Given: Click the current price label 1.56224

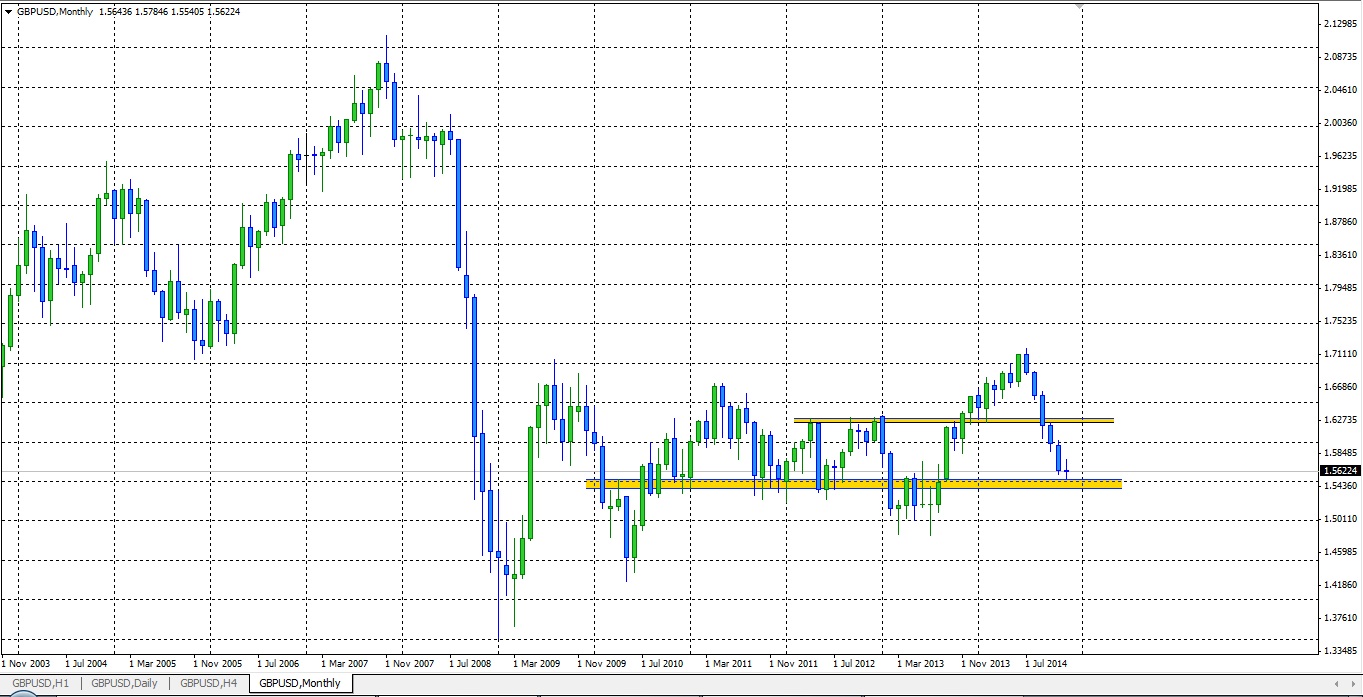Looking at the screenshot, I should (x=1339, y=470).
